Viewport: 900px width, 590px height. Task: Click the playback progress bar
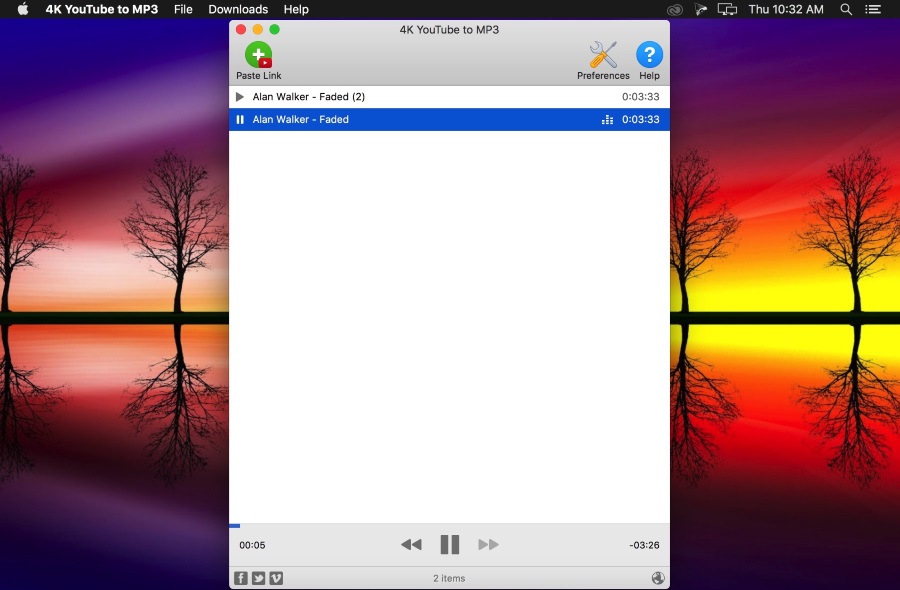coord(449,525)
